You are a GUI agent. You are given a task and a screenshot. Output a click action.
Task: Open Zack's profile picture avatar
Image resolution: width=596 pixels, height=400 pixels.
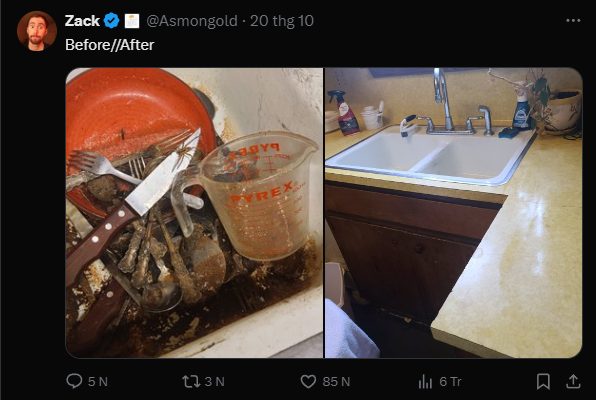click(37, 31)
